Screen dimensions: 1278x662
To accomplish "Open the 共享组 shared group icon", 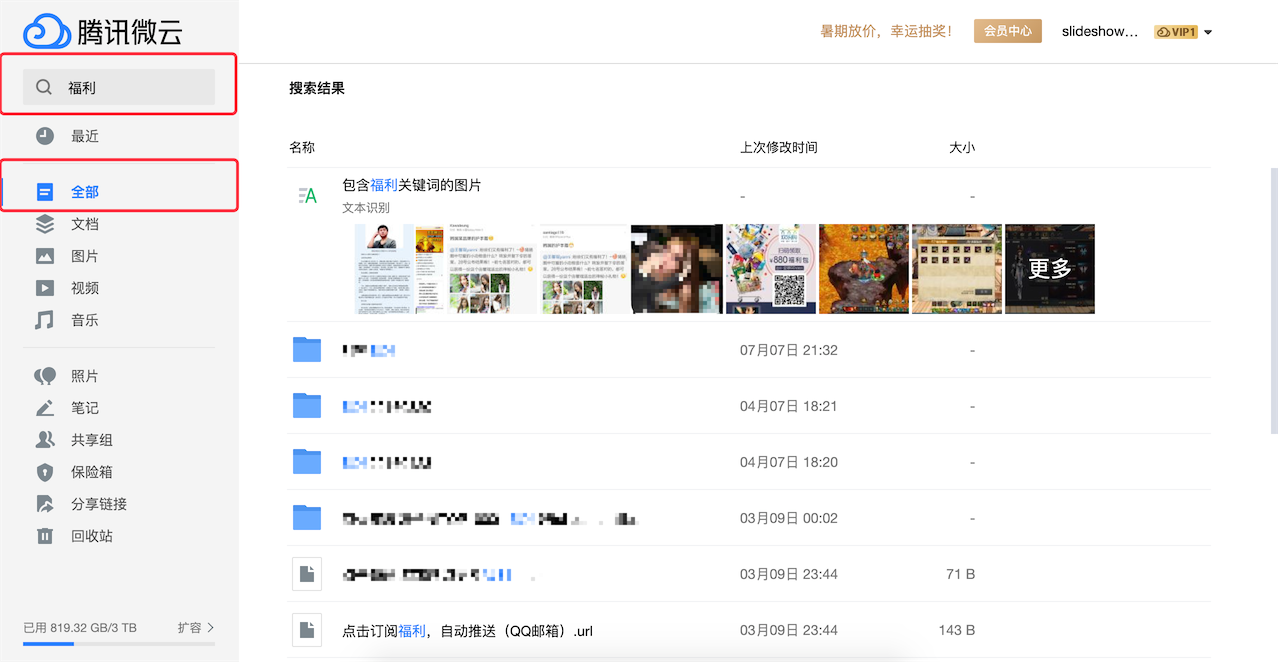I will 45,440.
